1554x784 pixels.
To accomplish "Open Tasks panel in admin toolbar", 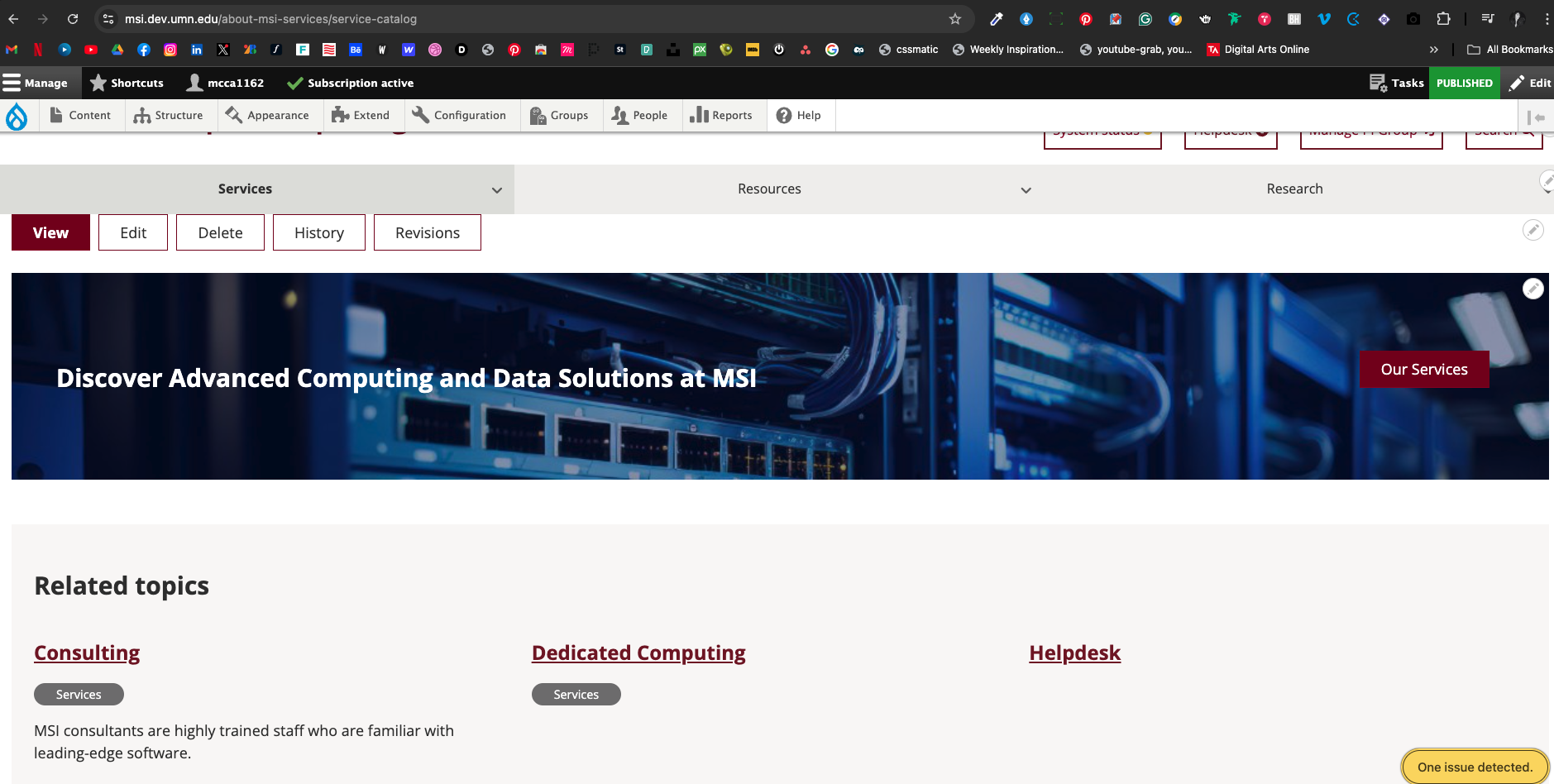I will coord(1397,83).
